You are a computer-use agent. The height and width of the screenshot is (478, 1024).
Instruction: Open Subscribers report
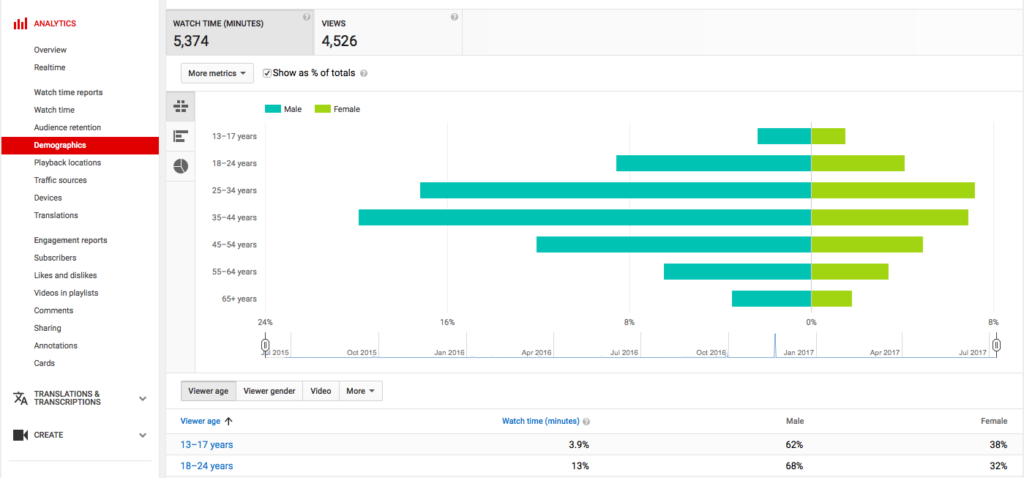pyautogui.click(x=55, y=258)
